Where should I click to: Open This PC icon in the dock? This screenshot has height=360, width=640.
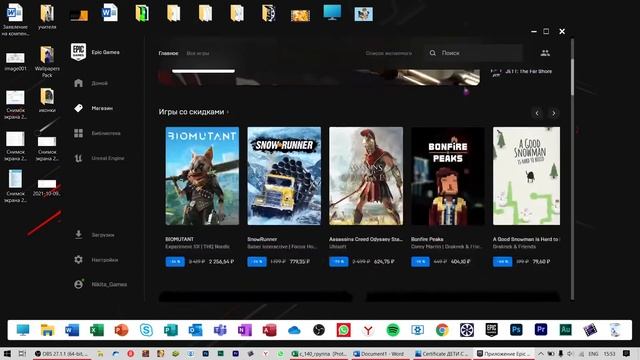[23, 330]
